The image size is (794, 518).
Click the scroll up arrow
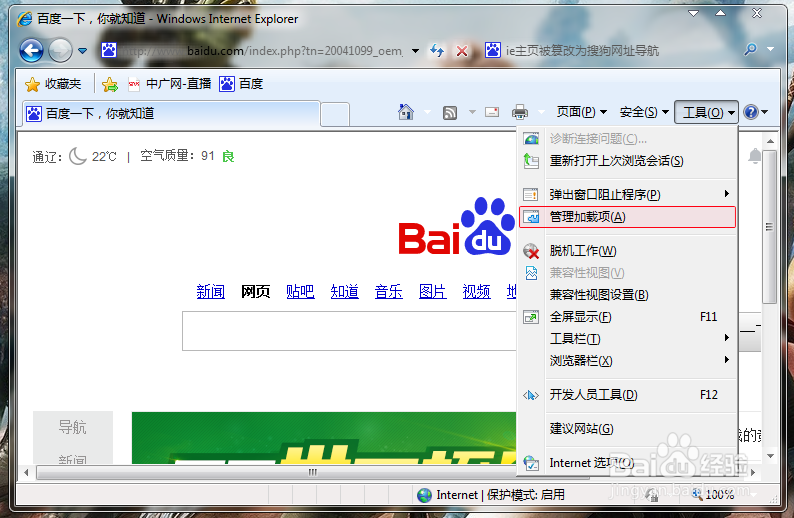coord(770,141)
